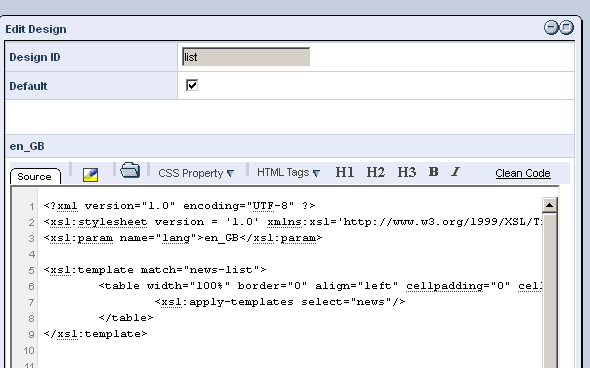The height and width of the screenshot is (368, 590).
Task: Toggle italic formatting button
Action: tap(455, 172)
